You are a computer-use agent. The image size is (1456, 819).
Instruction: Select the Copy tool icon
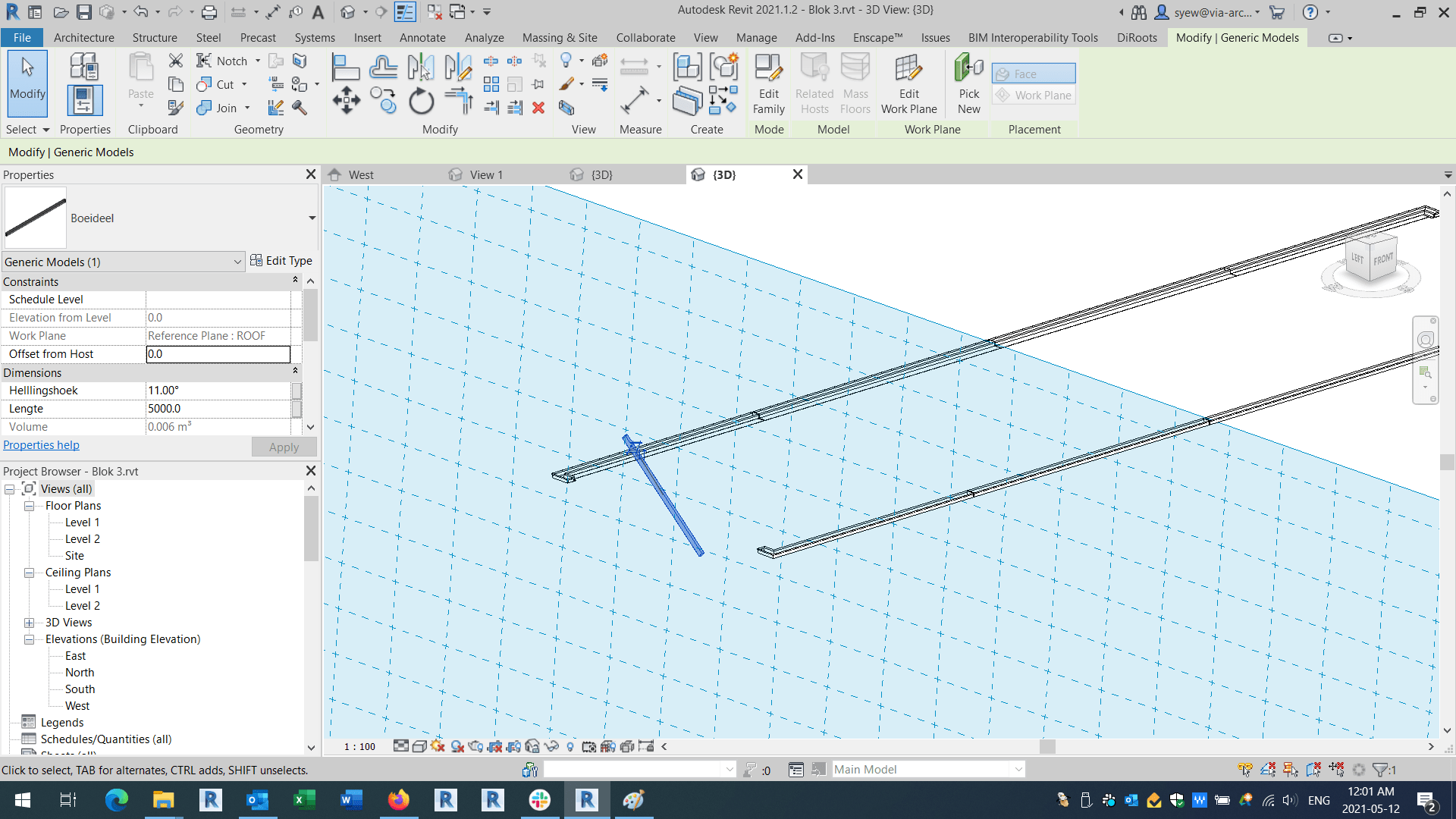pos(383,99)
